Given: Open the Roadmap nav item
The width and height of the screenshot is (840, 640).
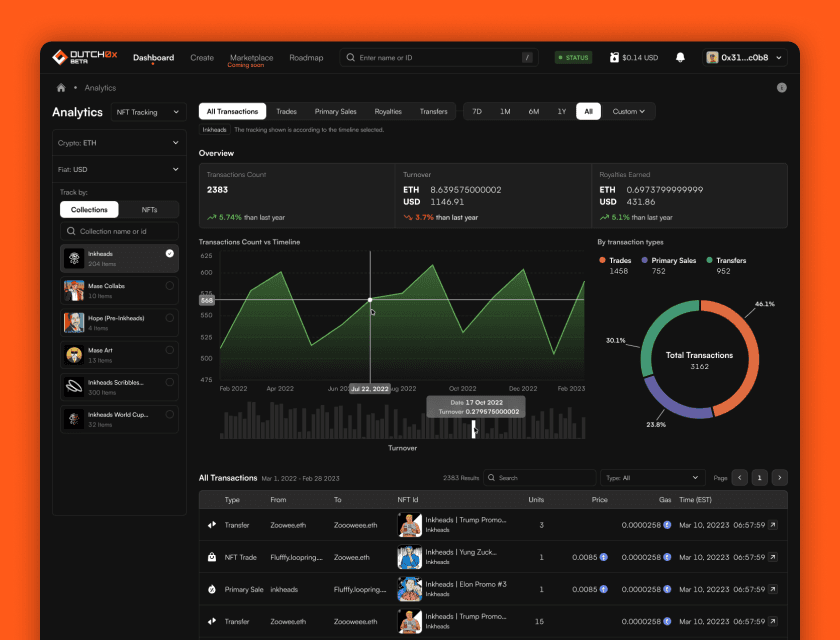Looking at the screenshot, I should click(x=306, y=57).
